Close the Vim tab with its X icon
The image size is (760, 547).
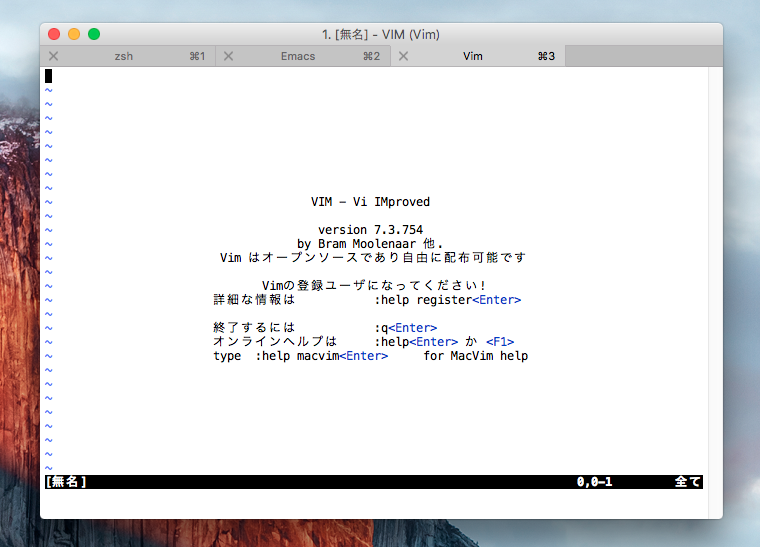(x=403, y=56)
